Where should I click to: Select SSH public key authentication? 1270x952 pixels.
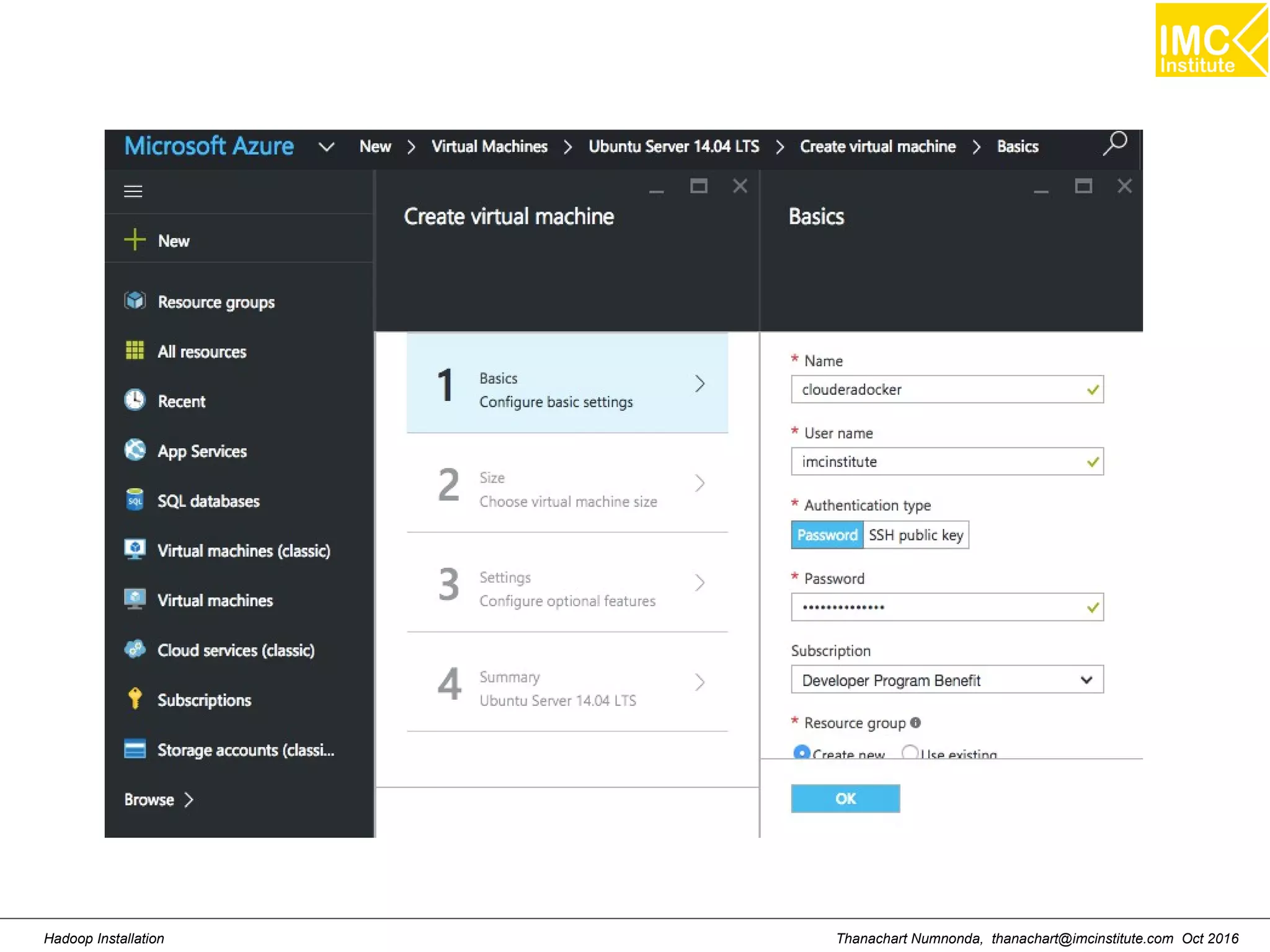916,535
